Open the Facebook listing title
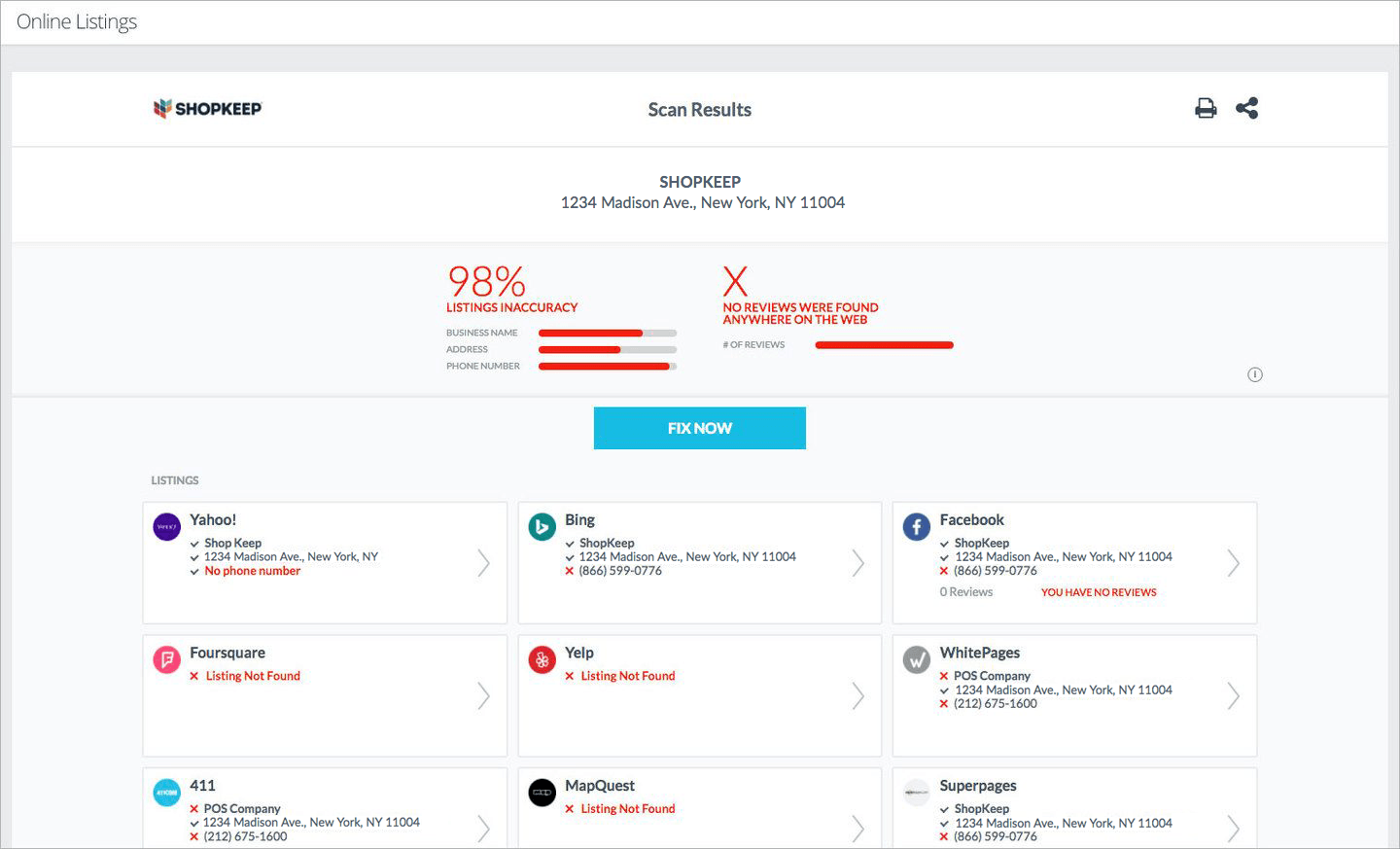The image size is (1400, 849). click(971, 520)
